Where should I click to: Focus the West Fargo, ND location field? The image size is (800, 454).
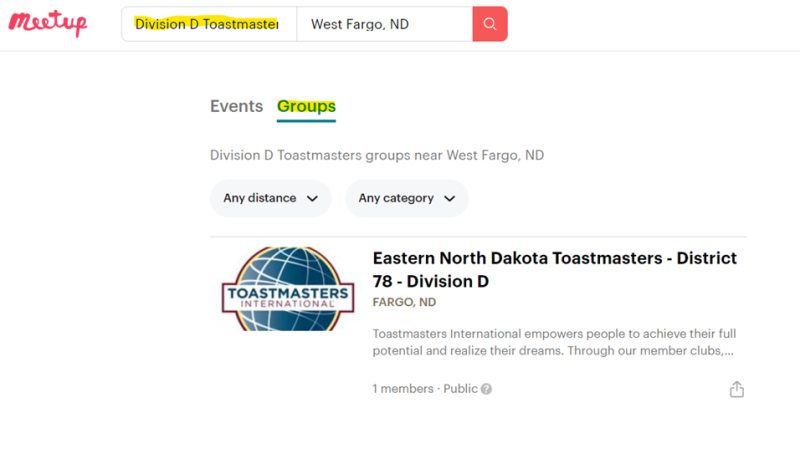[x=384, y=24]
